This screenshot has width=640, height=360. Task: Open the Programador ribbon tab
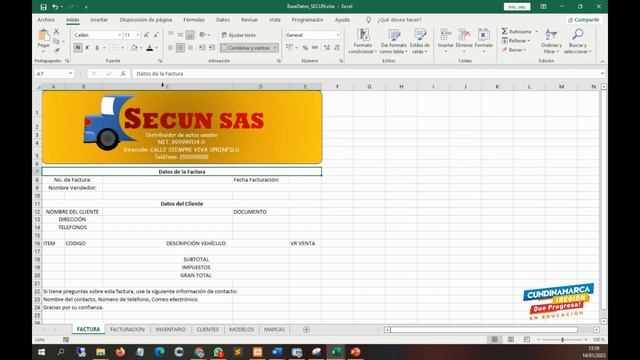(307, 20)
